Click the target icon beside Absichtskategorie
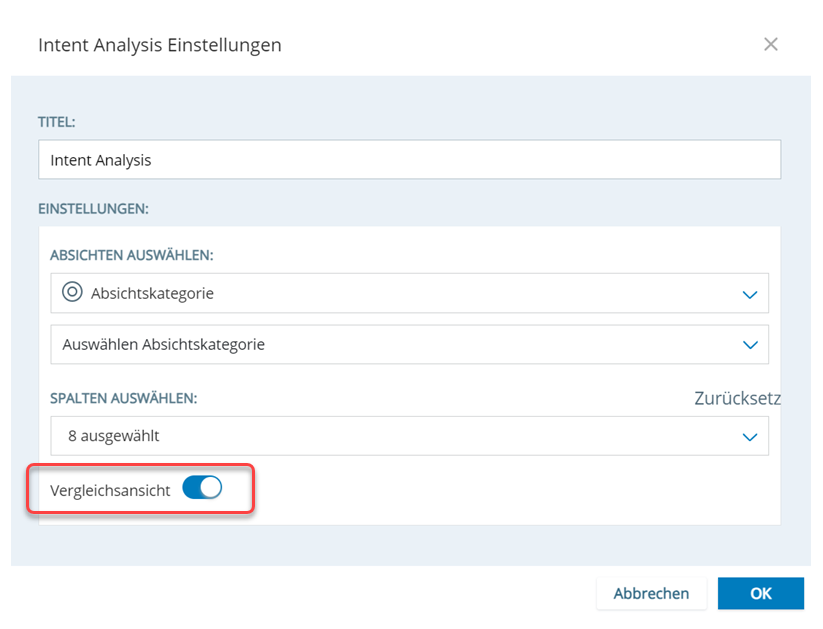823x629 pixels. click(72, 291)
